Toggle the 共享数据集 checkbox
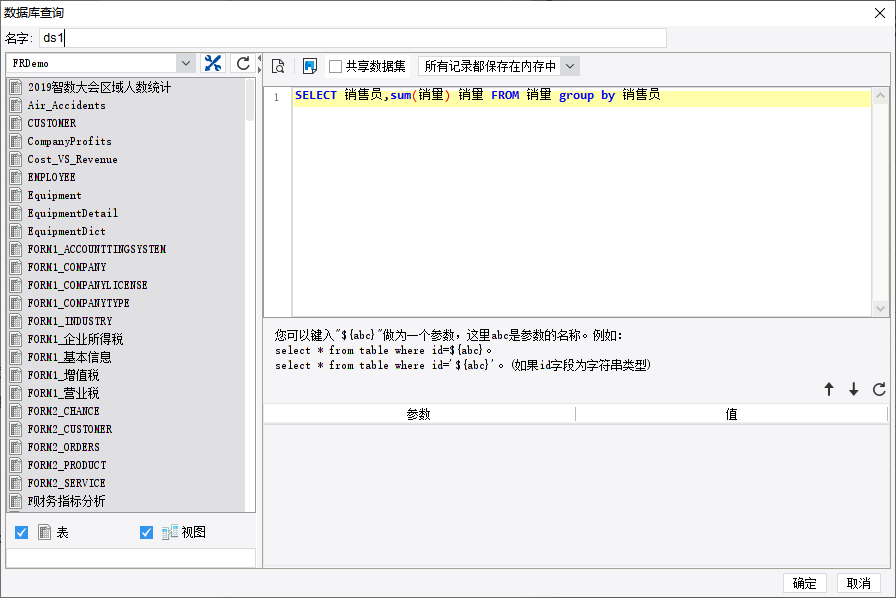 [335, 66]
